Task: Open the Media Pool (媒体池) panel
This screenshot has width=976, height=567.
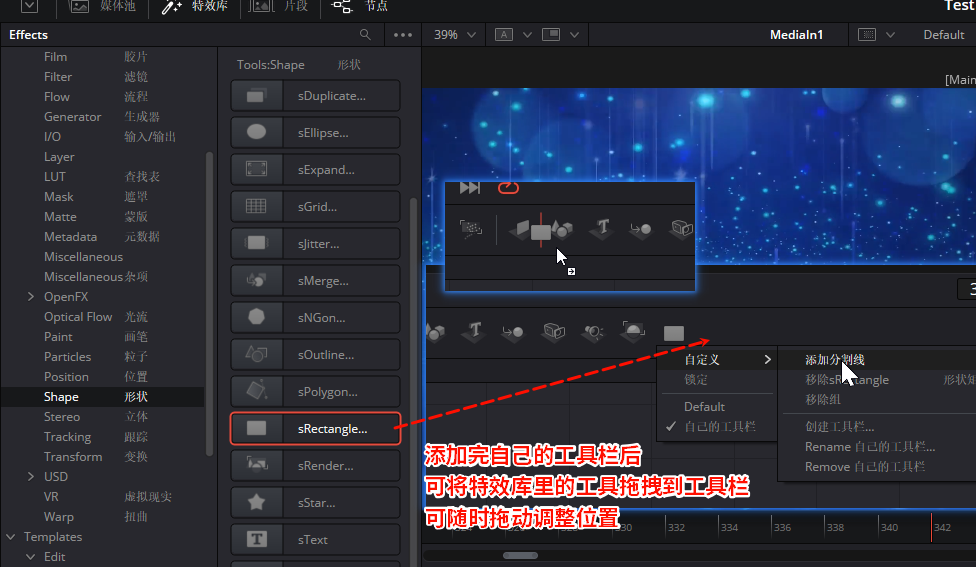Action: point(102,7)
